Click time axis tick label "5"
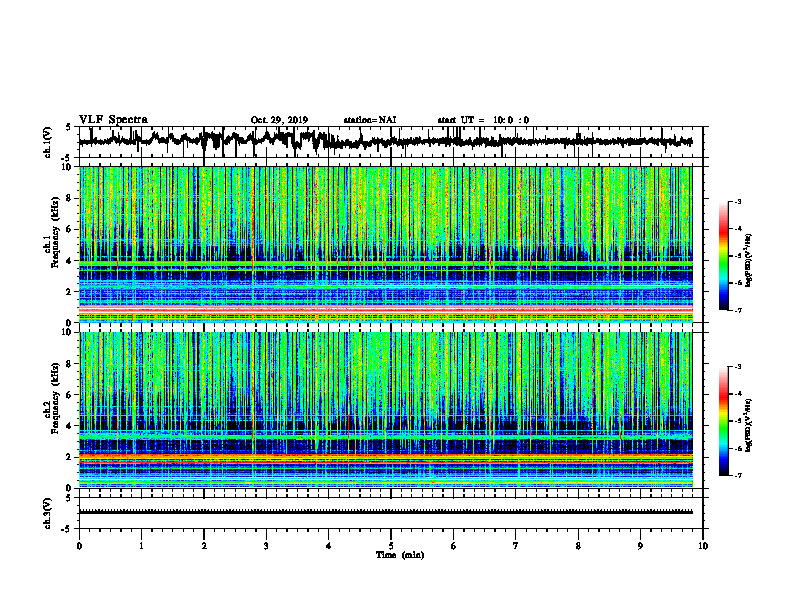Screen dimensions: 792x612 click(x=391, y=546)
